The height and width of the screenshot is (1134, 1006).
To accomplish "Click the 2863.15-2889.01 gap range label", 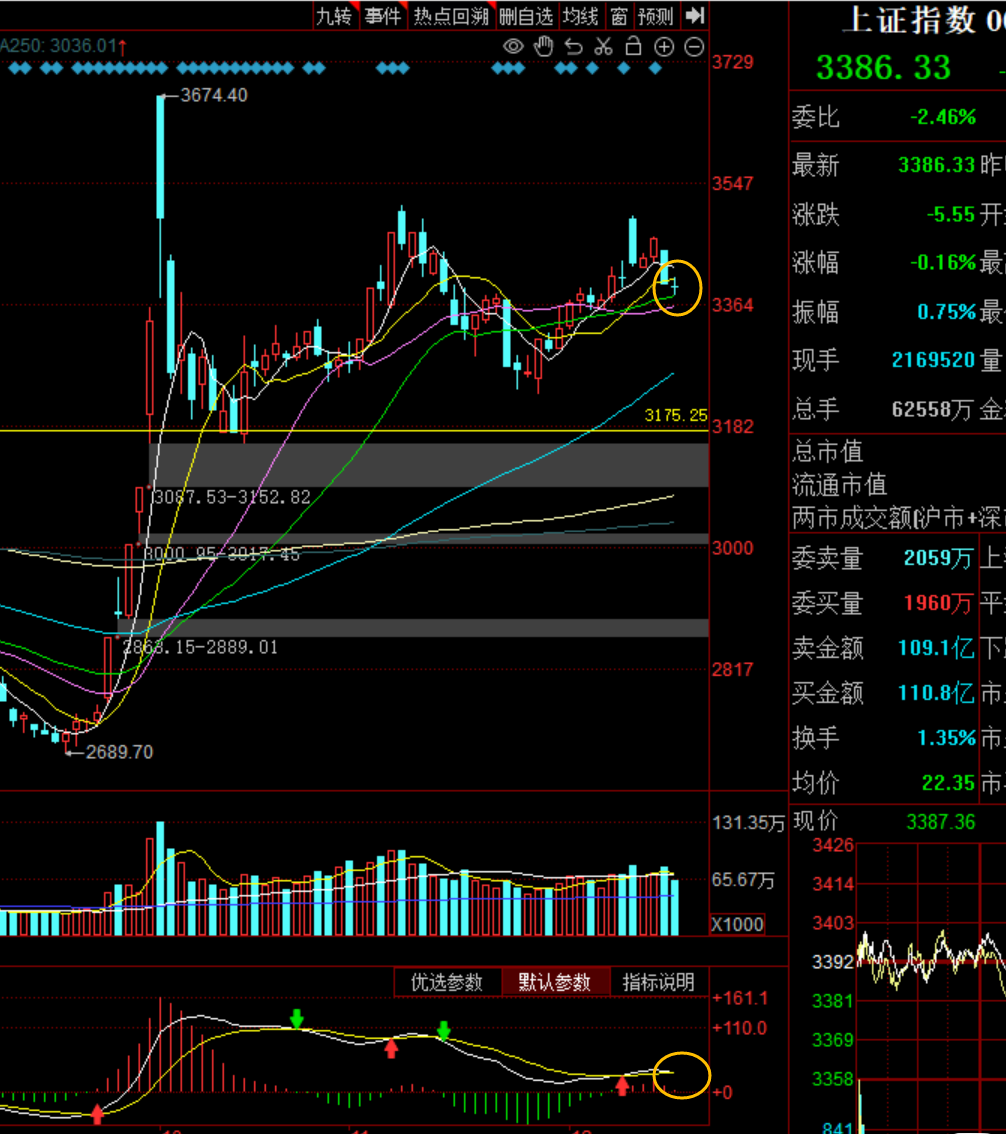I will point(200,647).
